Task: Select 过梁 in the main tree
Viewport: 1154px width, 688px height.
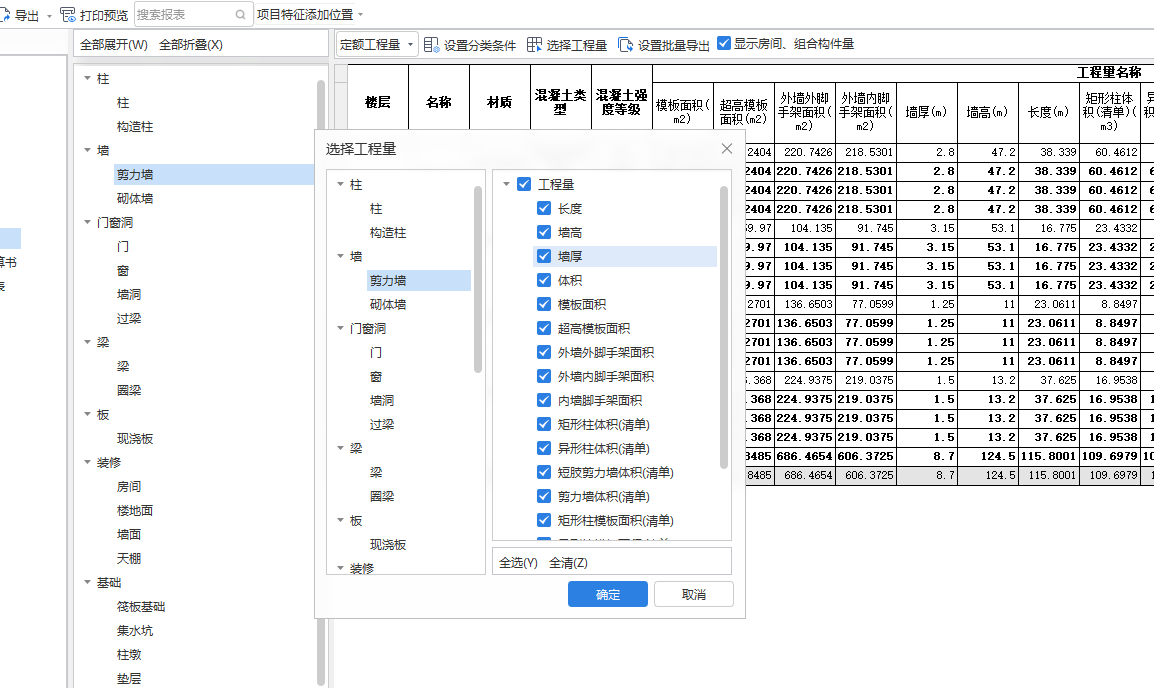Action: pyautogui.click(x=129, y=319)
